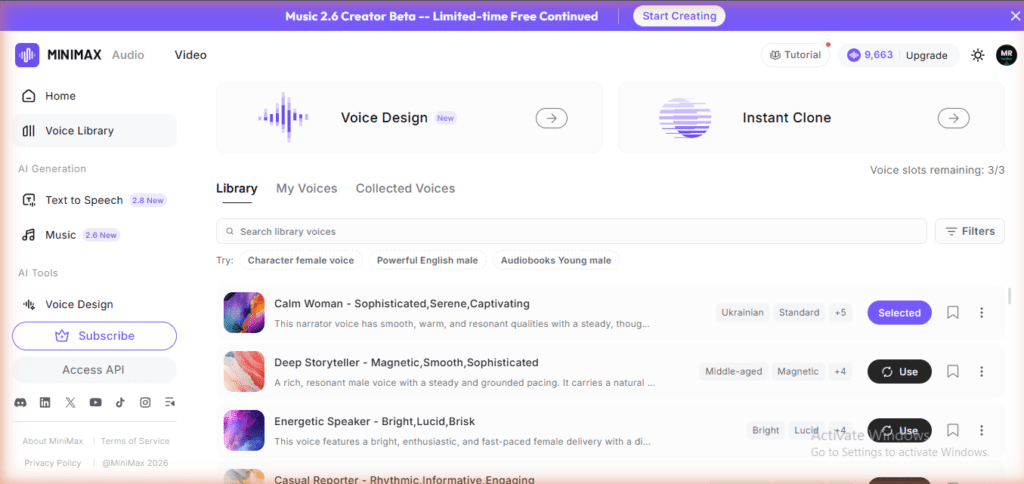Try the Audiobooks Young male suggestion

(556, 260)
